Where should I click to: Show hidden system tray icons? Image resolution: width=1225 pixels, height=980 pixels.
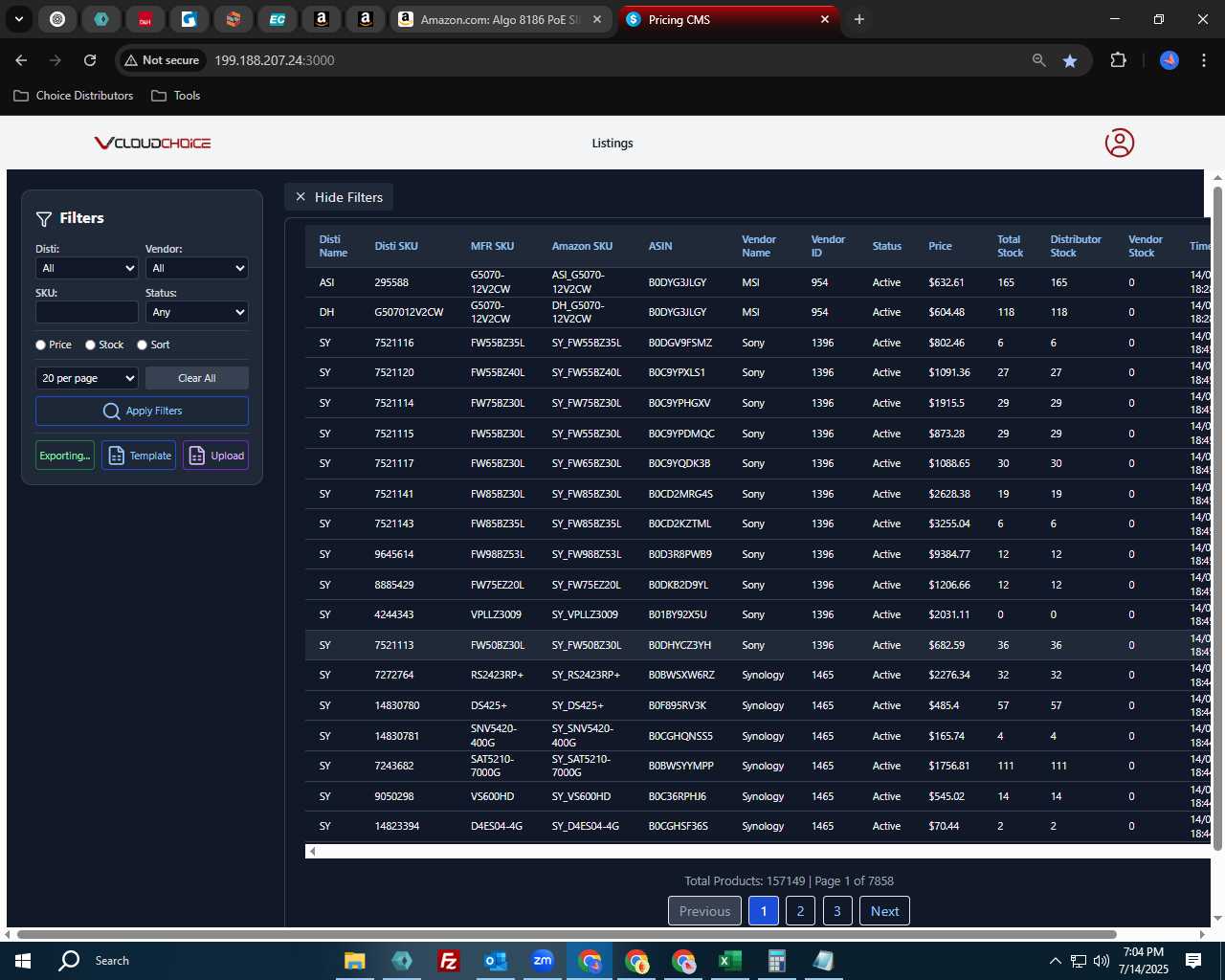click(x=1055, y=961)
